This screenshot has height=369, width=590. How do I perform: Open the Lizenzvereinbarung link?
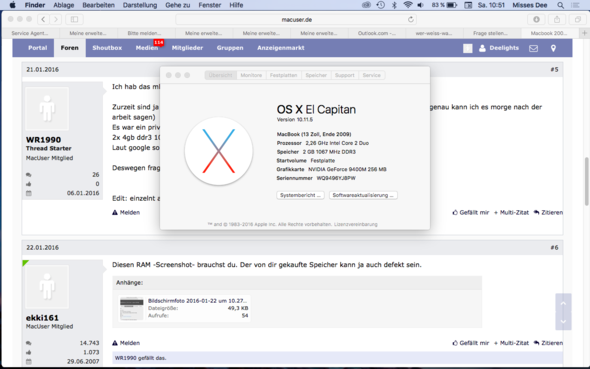click(356, 224)
